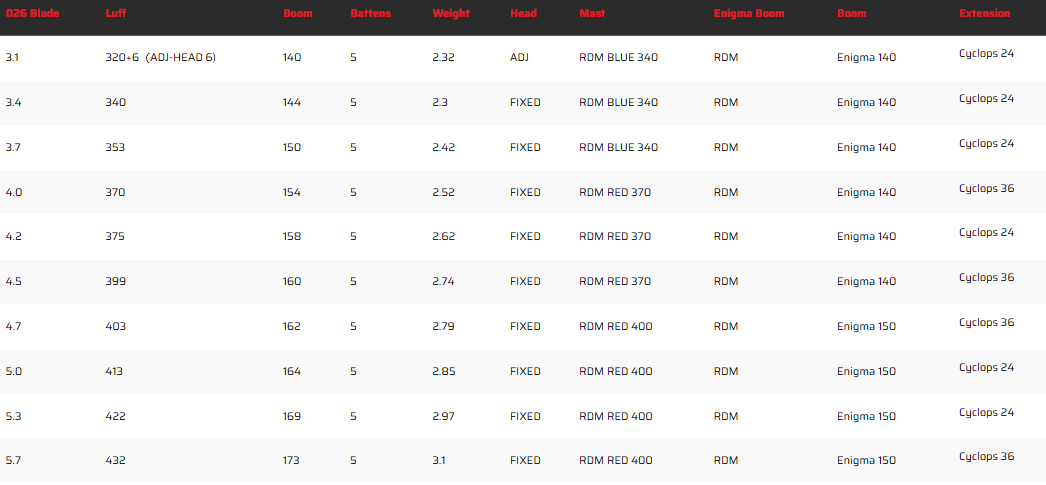The image size is (1046, 485).
Task: Click boom length 150
Action: coord(292,147)
